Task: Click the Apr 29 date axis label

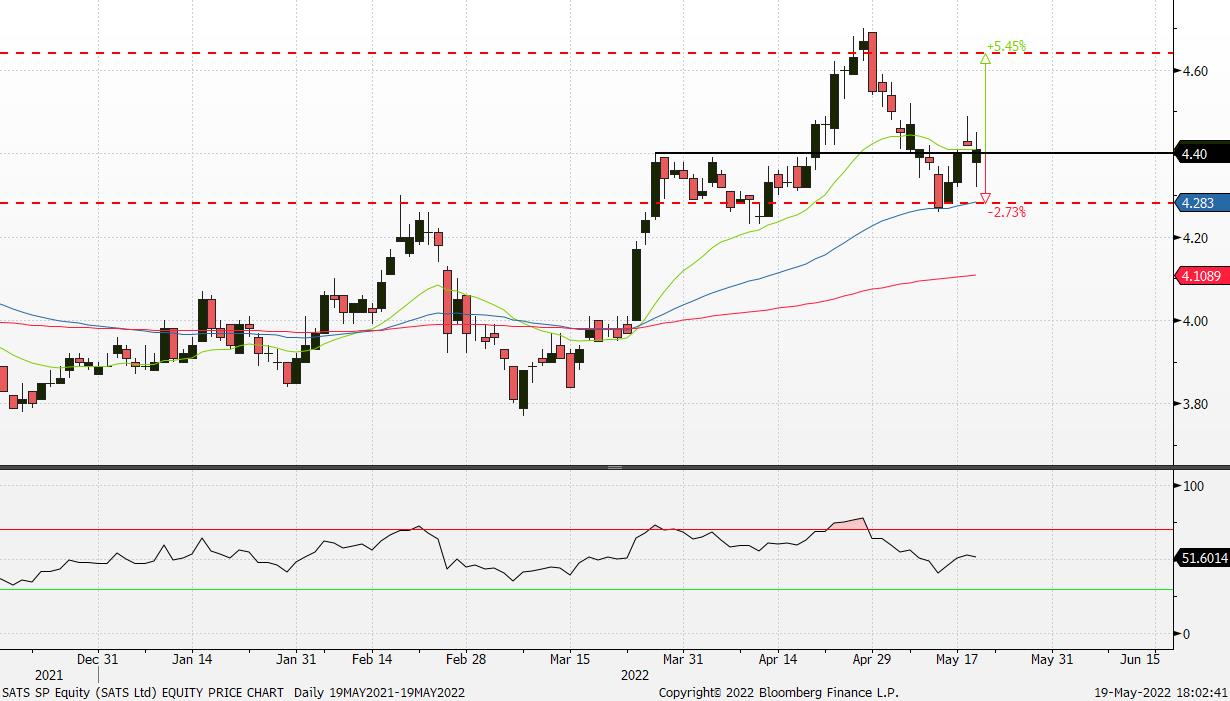Action: point(872,659)
